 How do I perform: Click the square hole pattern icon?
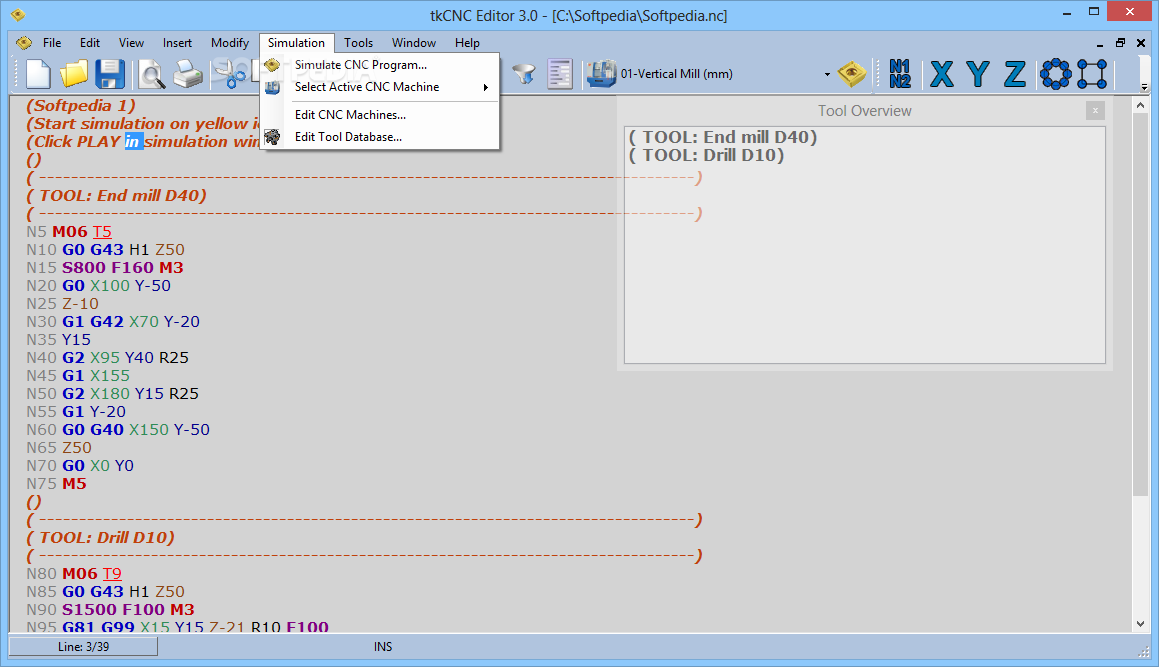1092,74
